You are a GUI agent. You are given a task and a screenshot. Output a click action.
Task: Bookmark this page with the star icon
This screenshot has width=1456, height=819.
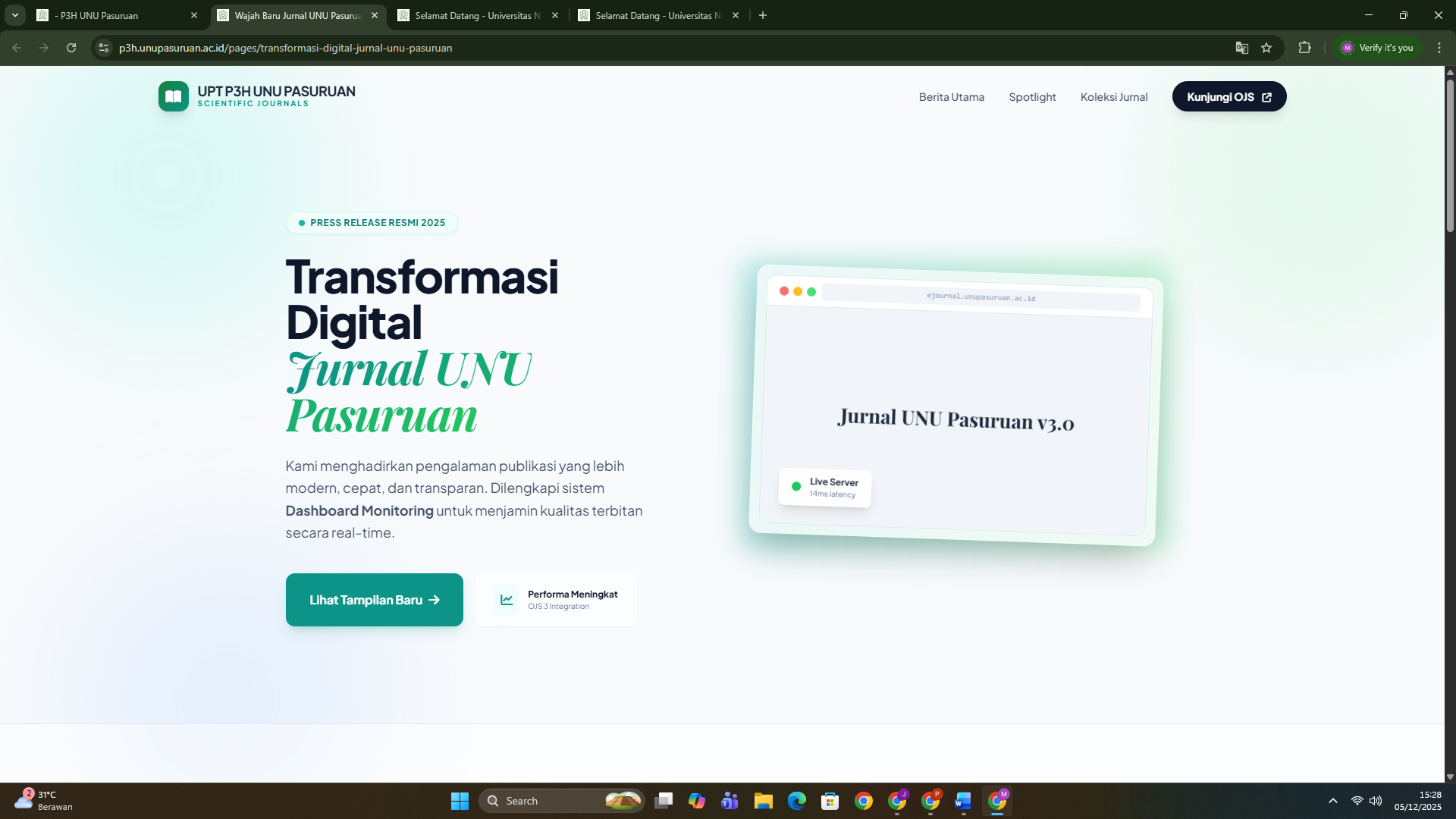pos(1266,48)
